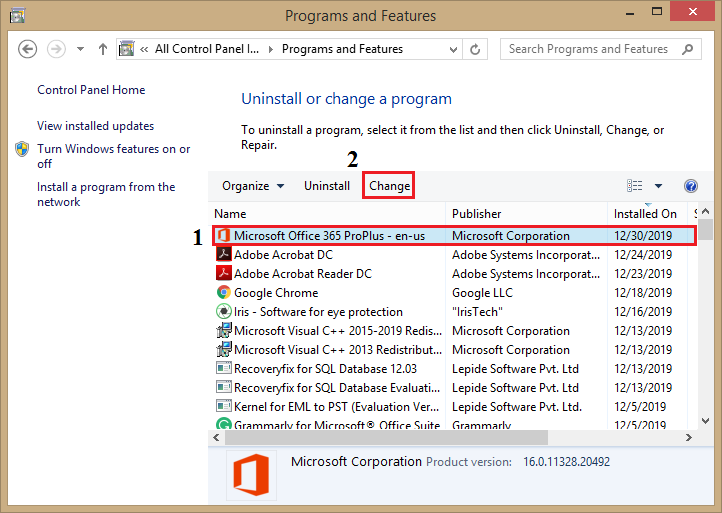Viewport: 722px width, 513px height.
Task: Click the Windows features shield icon
Action: click(x=22, y=149)
